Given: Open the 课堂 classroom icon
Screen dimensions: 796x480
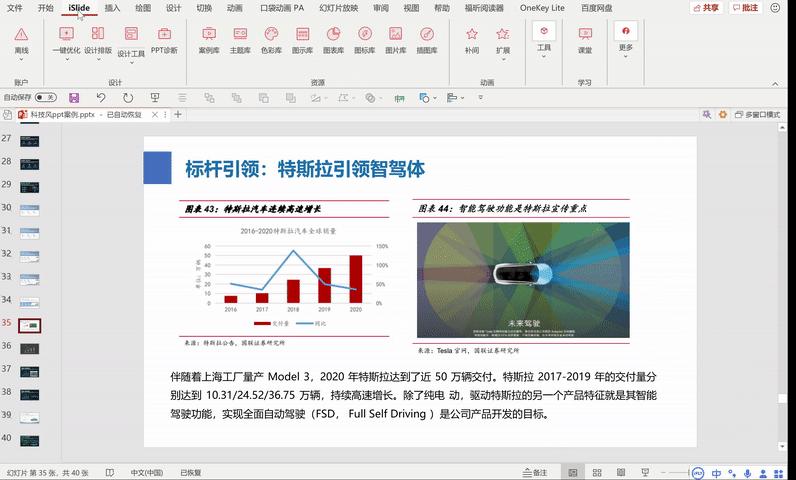Looking at the screenshot, I should tap(585, 41).
